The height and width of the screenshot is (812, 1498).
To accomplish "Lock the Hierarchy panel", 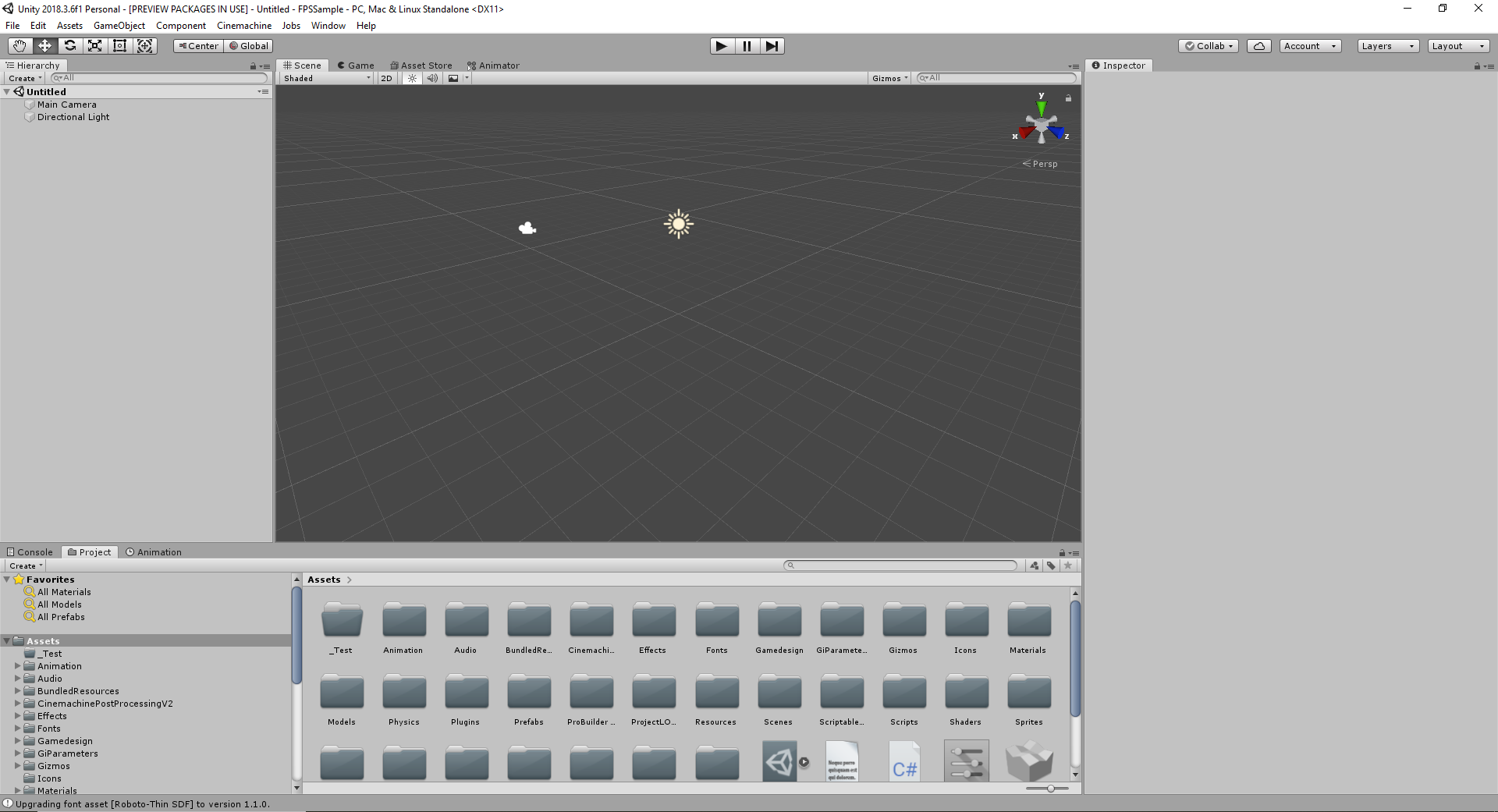I will click(x=253, y=66).
